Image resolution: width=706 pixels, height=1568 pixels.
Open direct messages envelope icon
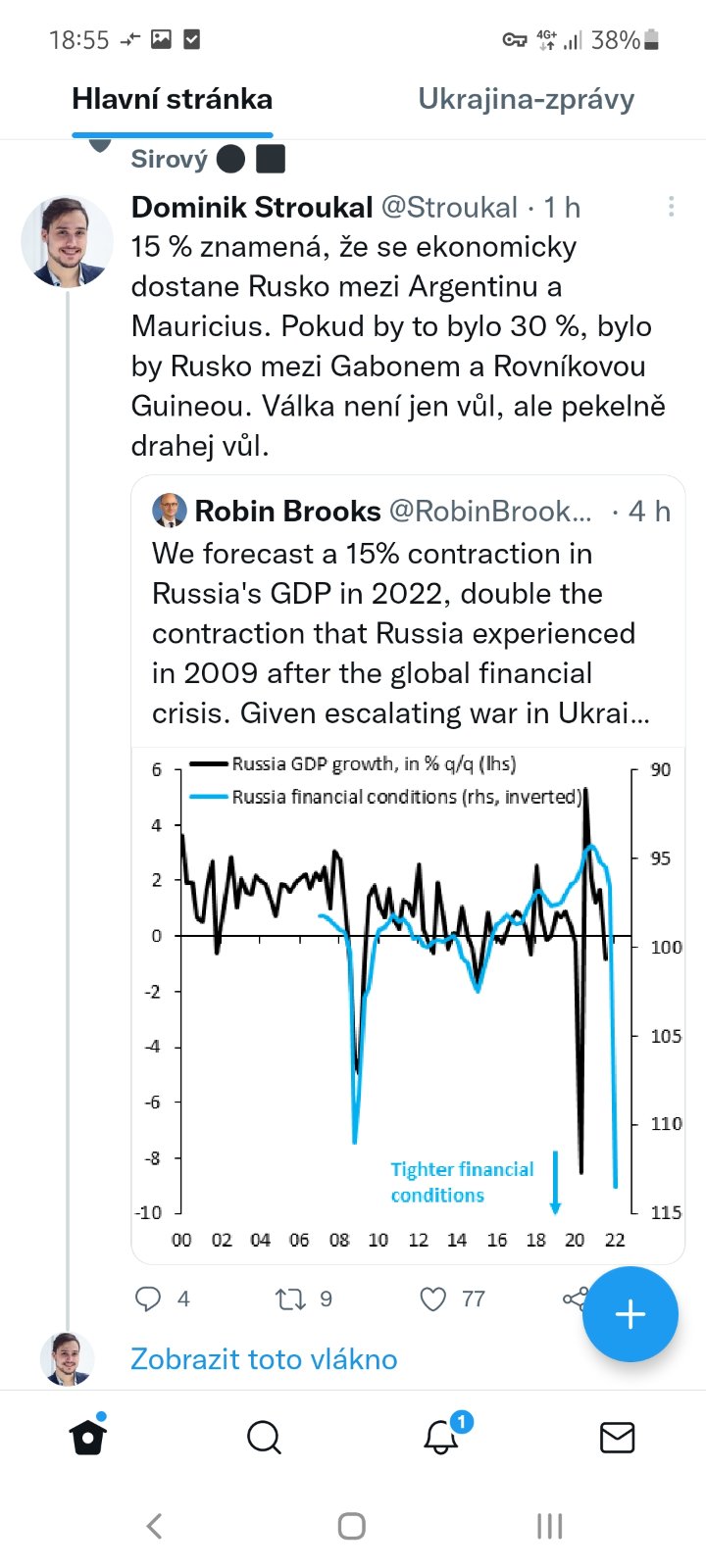[617, 1438]
